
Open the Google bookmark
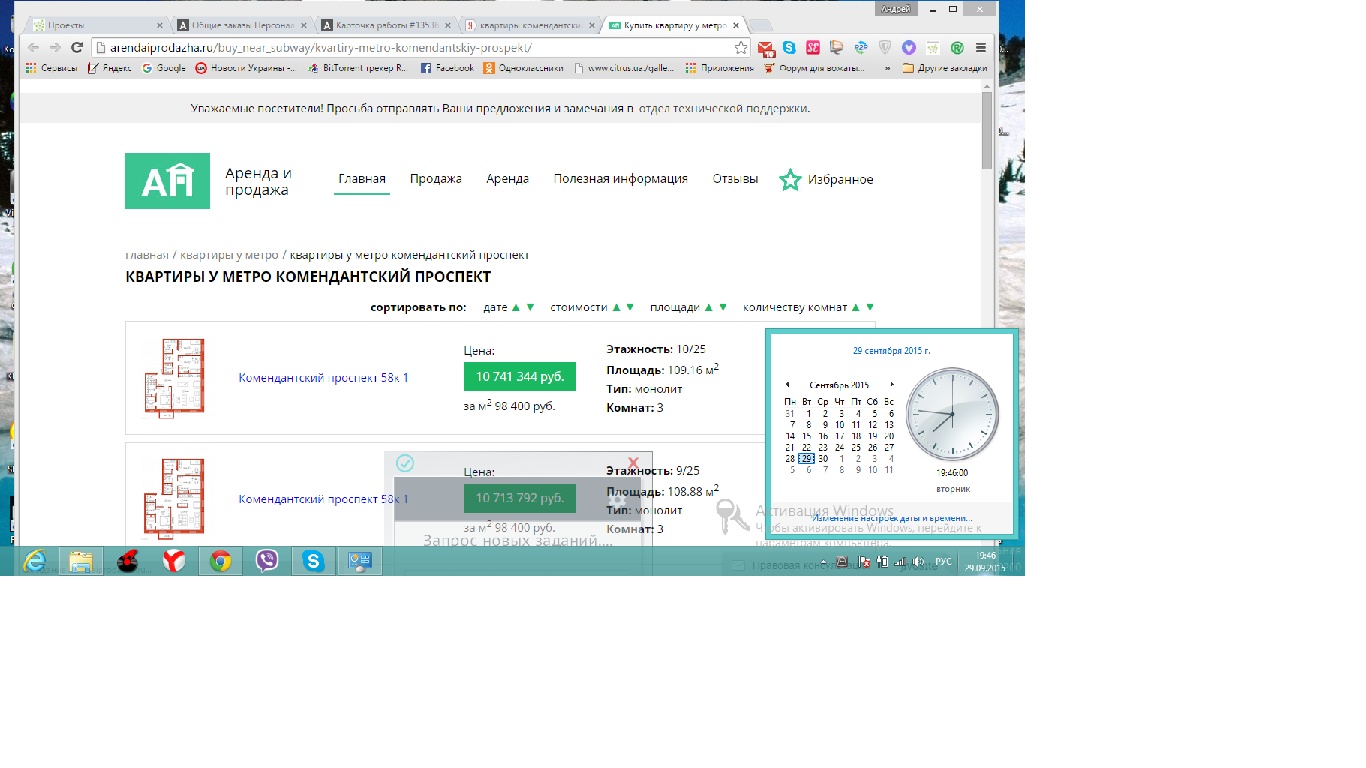tap(164, 68)
